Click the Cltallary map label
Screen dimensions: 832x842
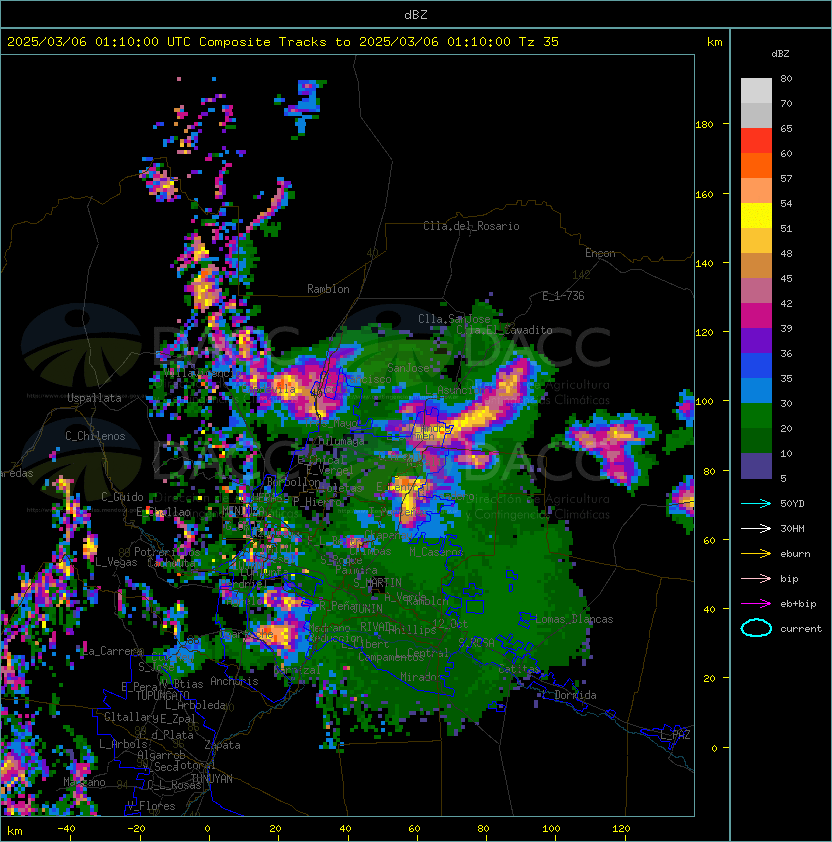(x=131, y=717)
